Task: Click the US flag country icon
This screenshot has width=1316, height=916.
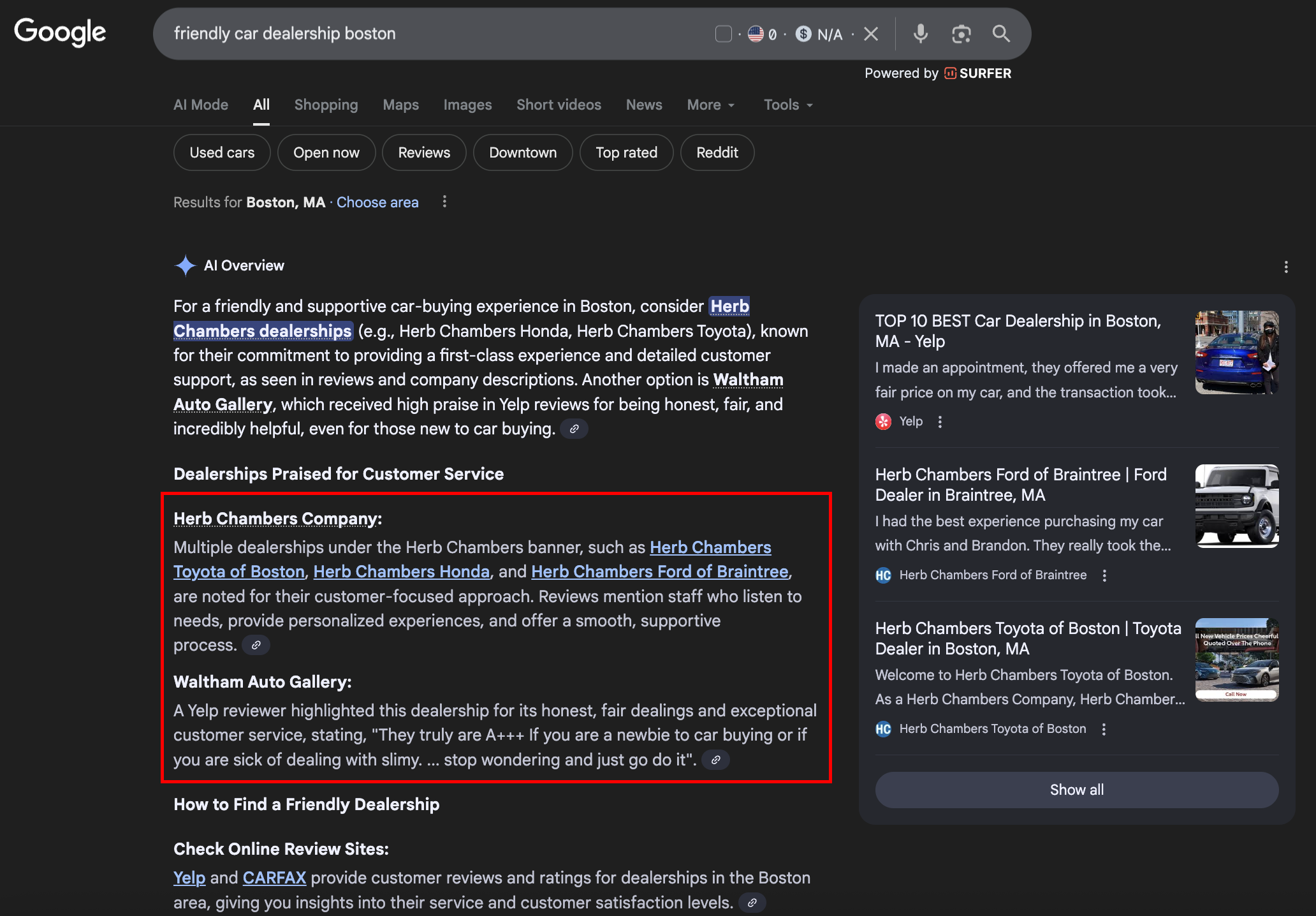Action: (x=756, y=34)
